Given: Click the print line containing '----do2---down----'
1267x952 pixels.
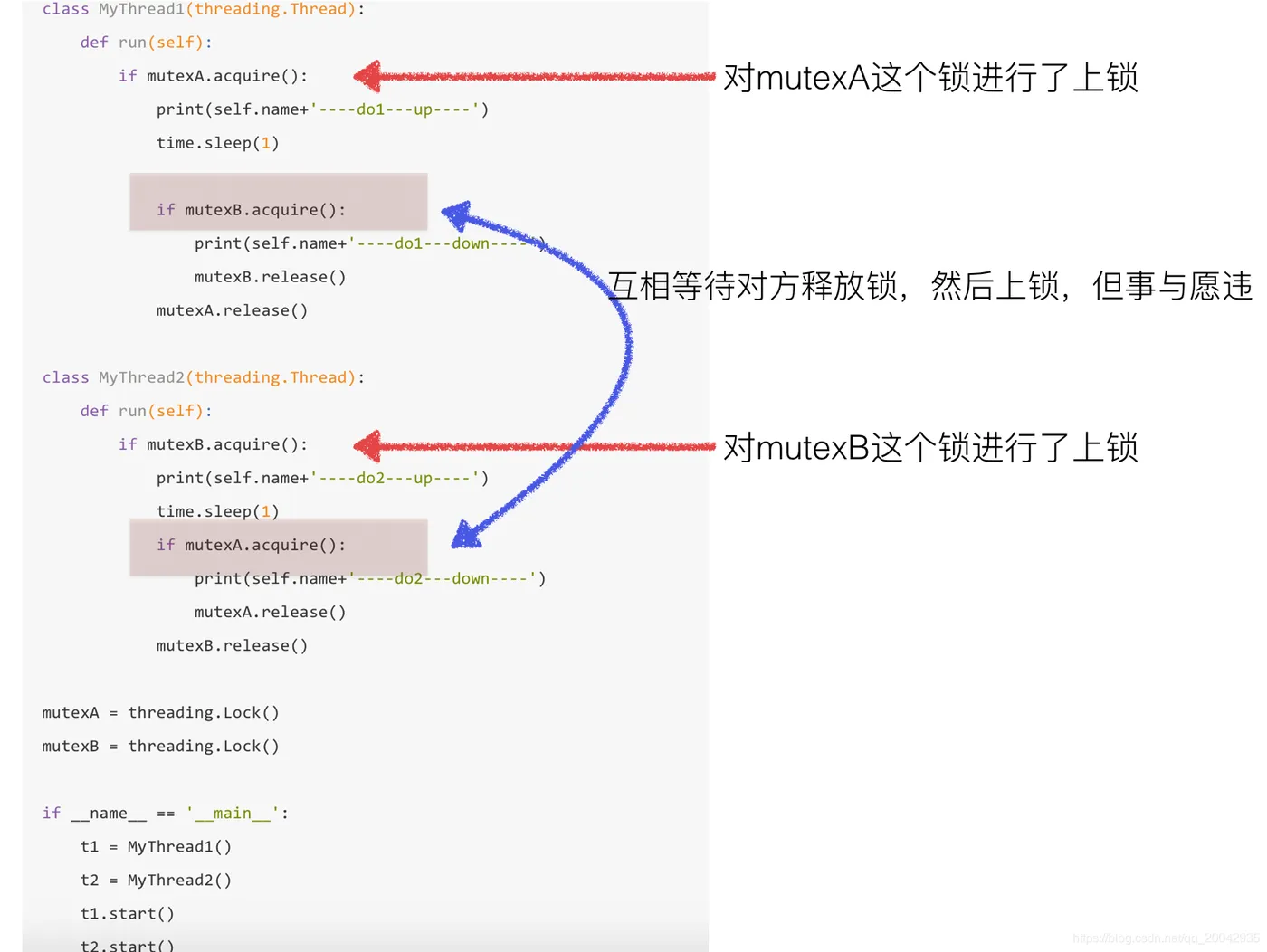Looking at the screenshot, I should point(370,578).
